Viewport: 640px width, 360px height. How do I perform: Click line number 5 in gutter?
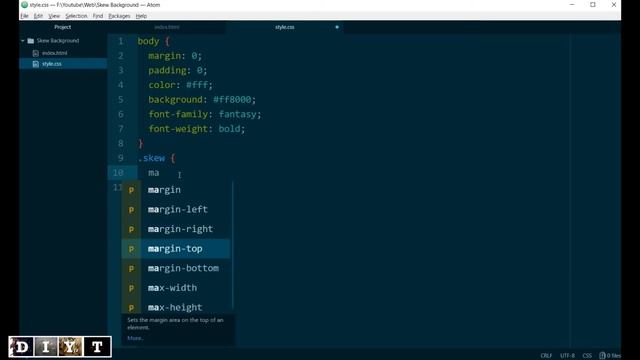pyautogui.click(x=120, y=100)
